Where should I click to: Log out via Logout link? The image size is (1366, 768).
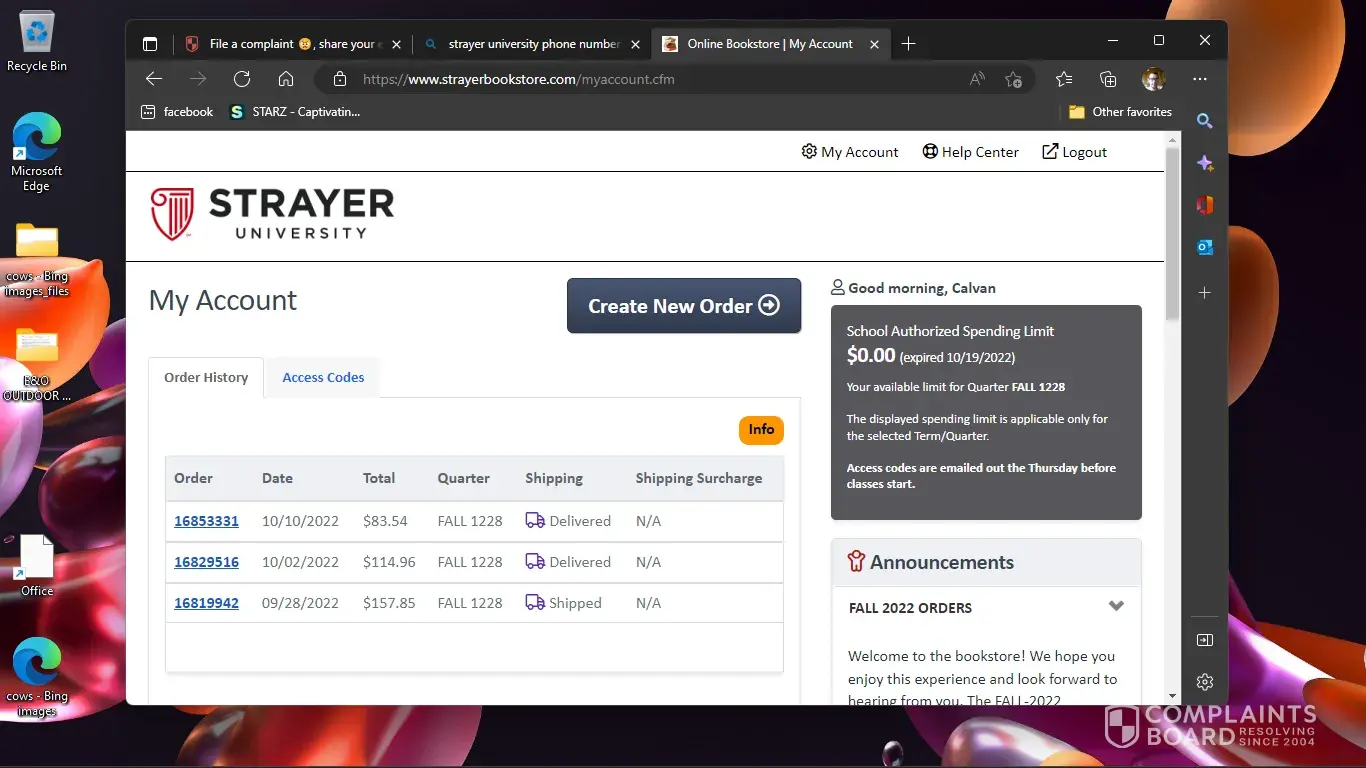pyautogui.click(x=1075, y=152)
